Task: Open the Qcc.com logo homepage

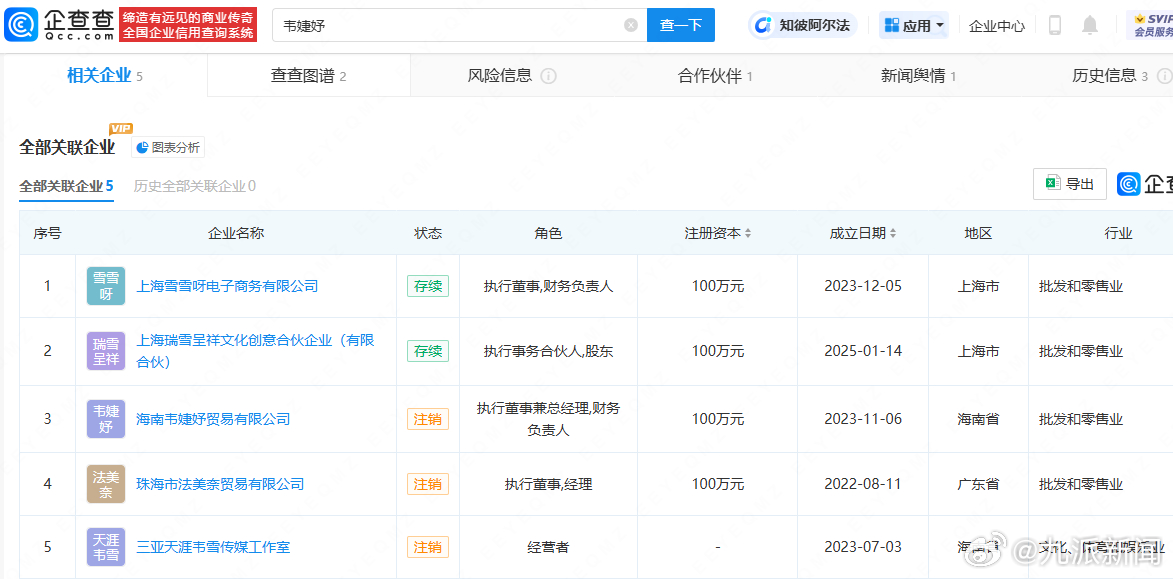Action: pos(59,25)
